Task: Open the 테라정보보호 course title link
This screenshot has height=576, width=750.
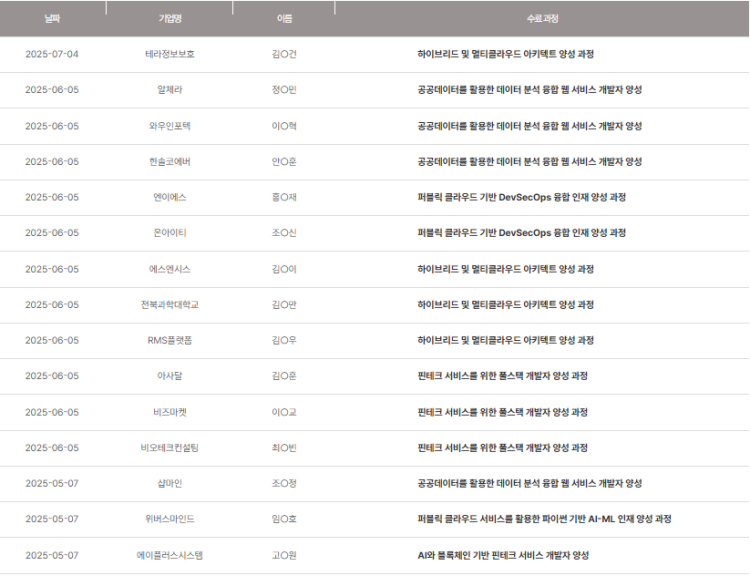Action: 506,54
